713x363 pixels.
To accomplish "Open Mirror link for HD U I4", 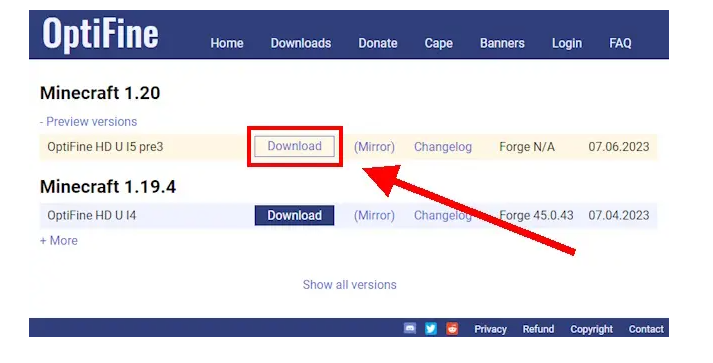I will pos(374,215).
